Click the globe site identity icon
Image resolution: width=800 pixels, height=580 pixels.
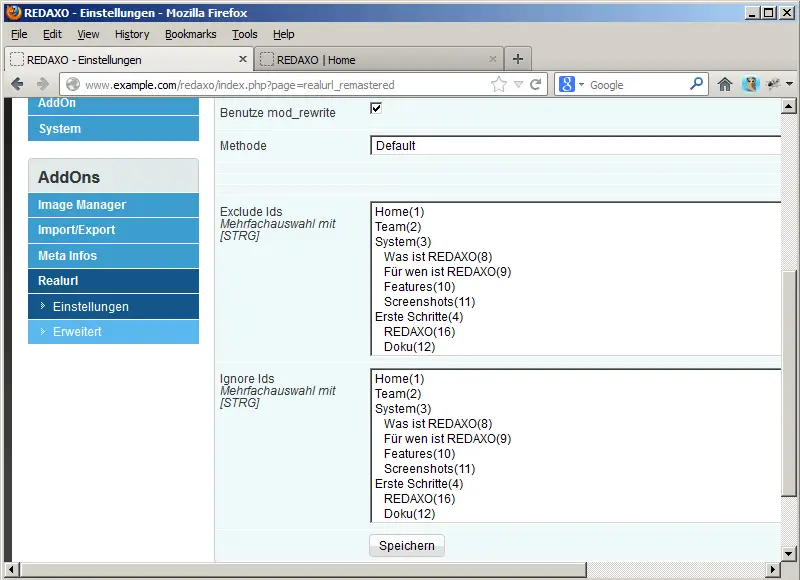(73, 84)
